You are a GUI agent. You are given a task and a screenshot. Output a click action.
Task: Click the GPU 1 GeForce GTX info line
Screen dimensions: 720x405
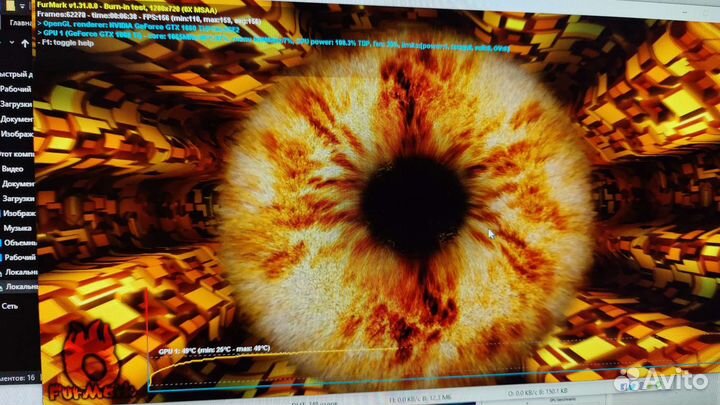point(273,39)
